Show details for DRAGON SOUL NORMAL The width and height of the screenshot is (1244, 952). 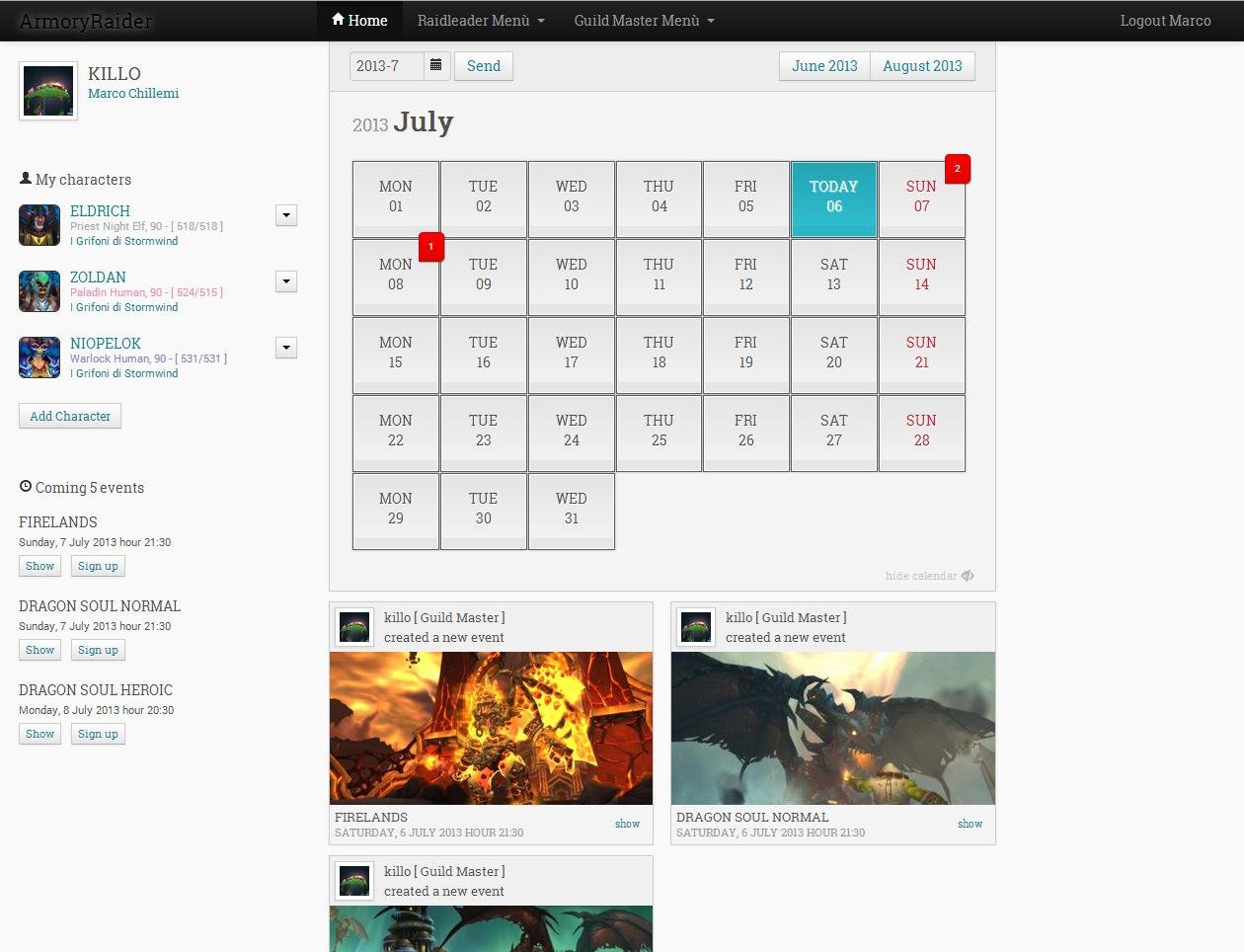click(39, 650)
